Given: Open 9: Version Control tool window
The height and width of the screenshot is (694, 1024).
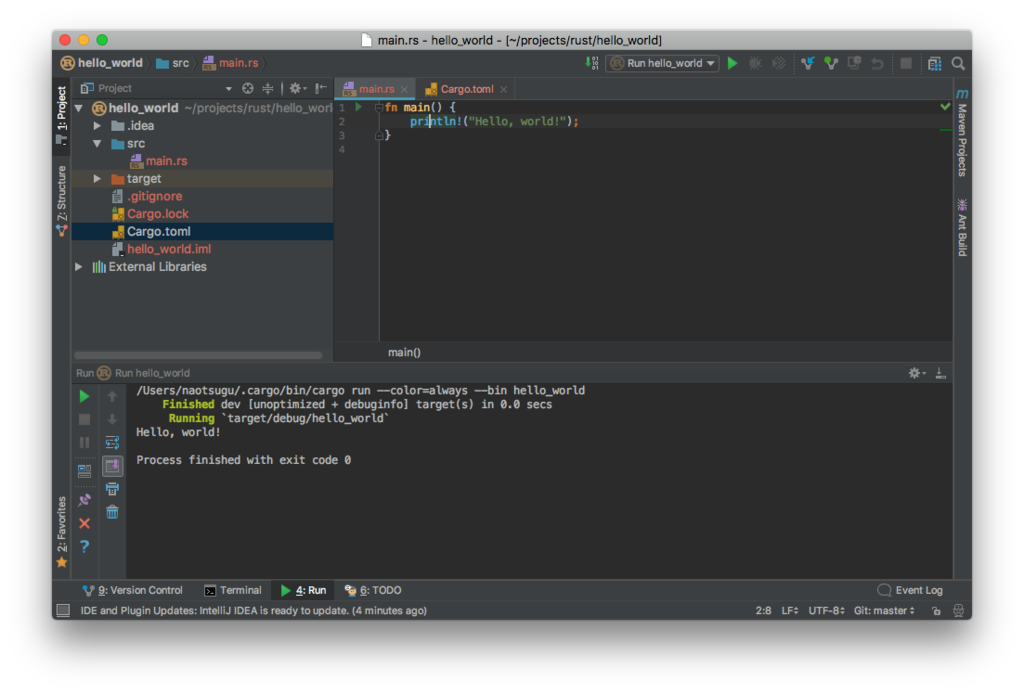Looking at the screenshot, I should pos(133,590).
